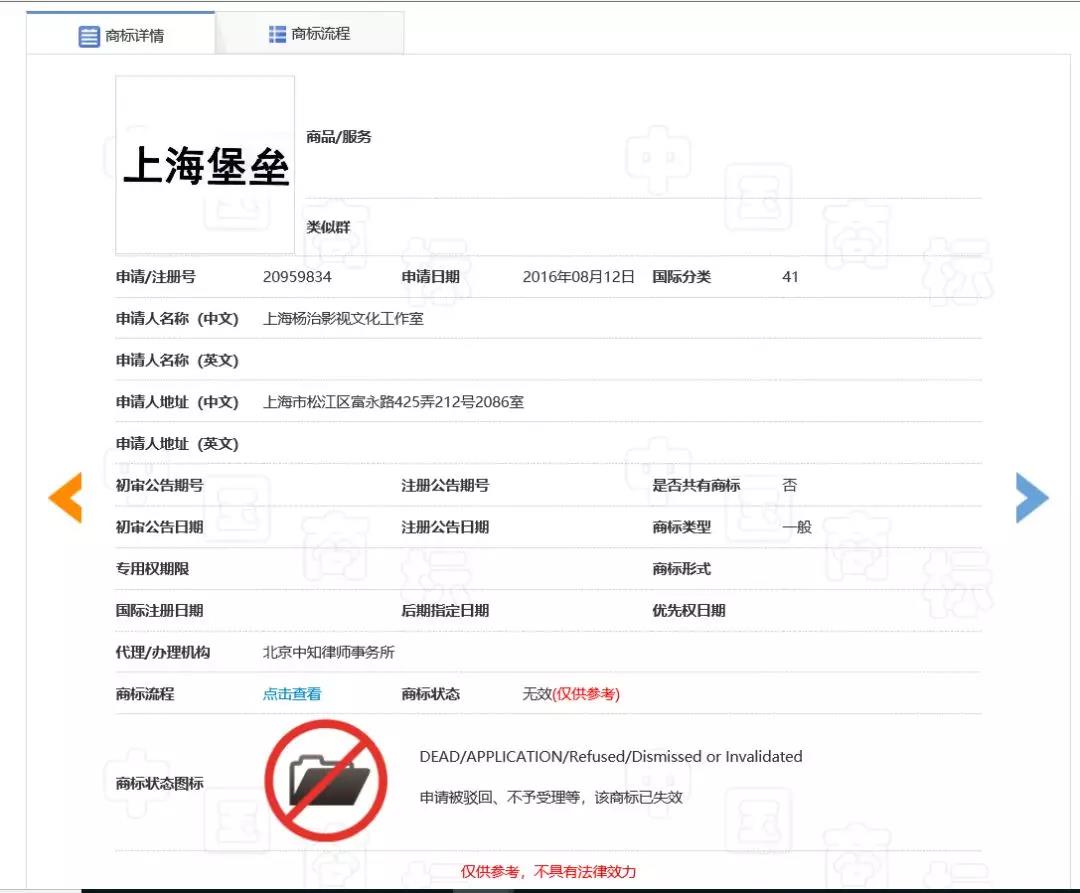Click the applicant address in 松江区
Image resolution: width=1080 pixels, height=893 pixels.
(x=393, y=402)
